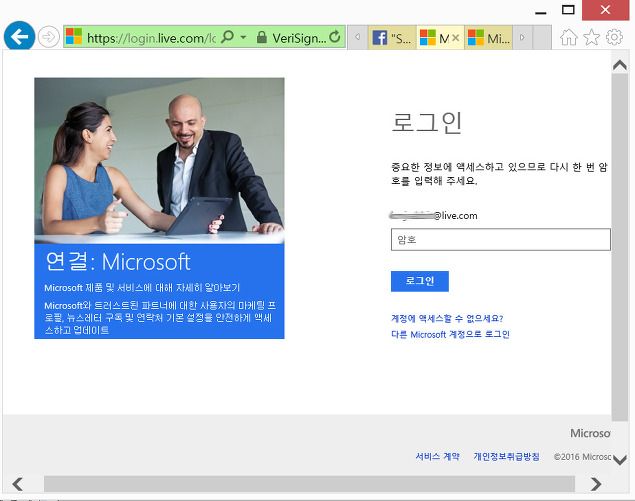The height and width of the screenshot is (501, 635).
Task: Click the ©2016 Microsoft copyright text
Action: click(x=582, y=456)
